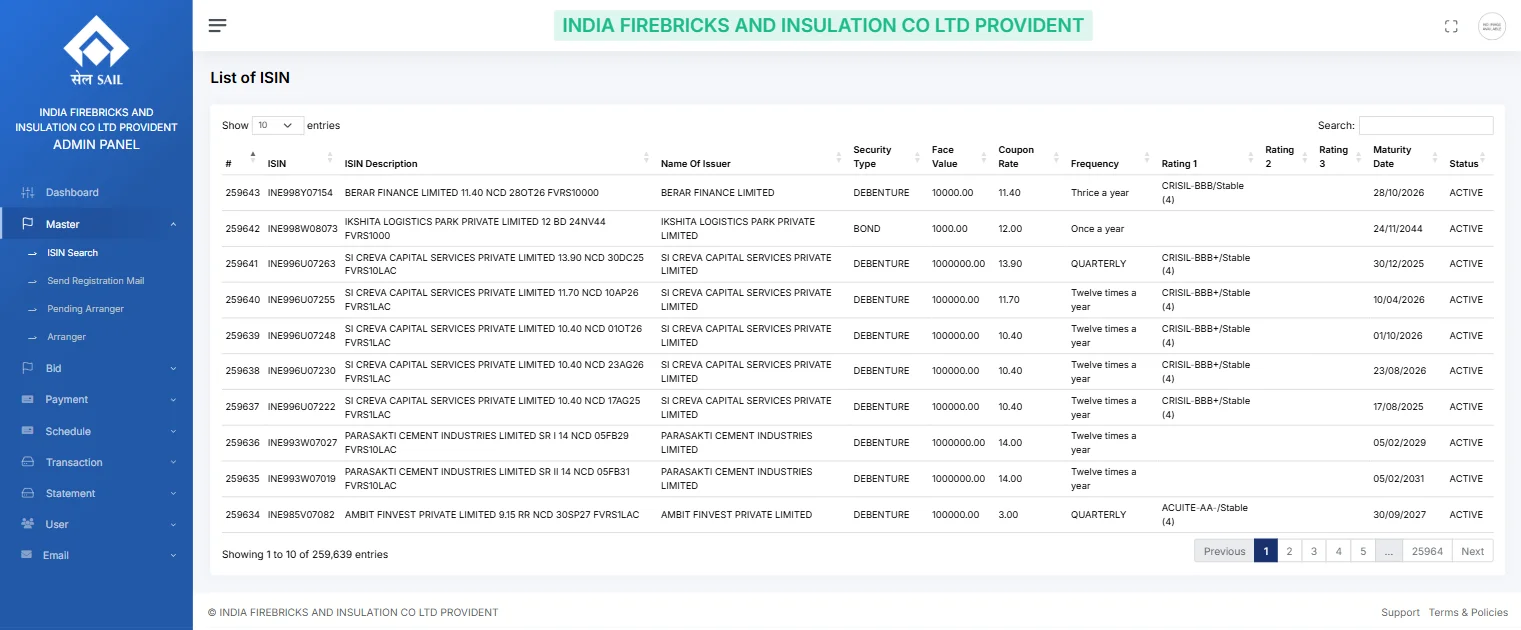Open the show entries dropdown
The width and height of the screenshot is (1521, 630).
coord(277,126)
